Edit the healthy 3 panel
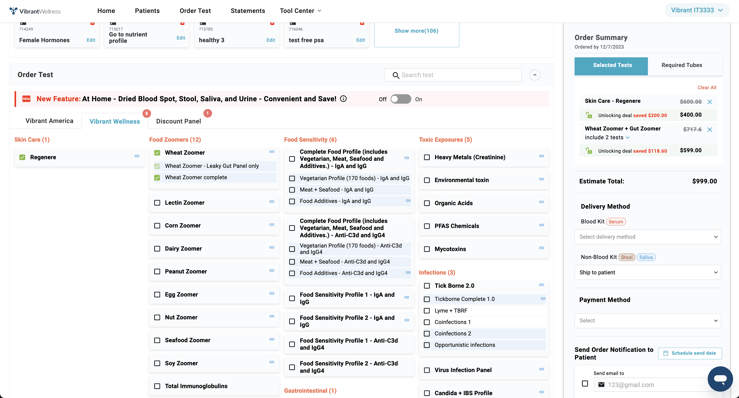Screen dimensions: 739x398 tap(271, 41)
